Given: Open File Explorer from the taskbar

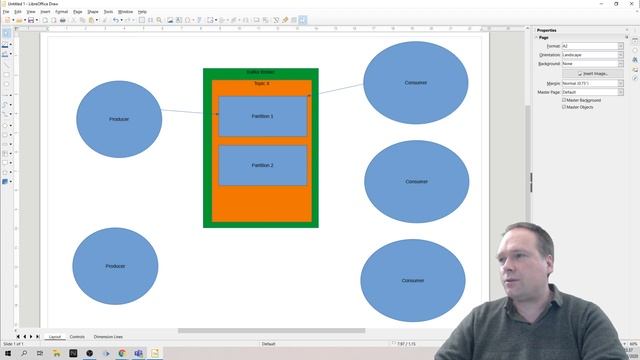Looking at the screenshot, I should [57, 353].
